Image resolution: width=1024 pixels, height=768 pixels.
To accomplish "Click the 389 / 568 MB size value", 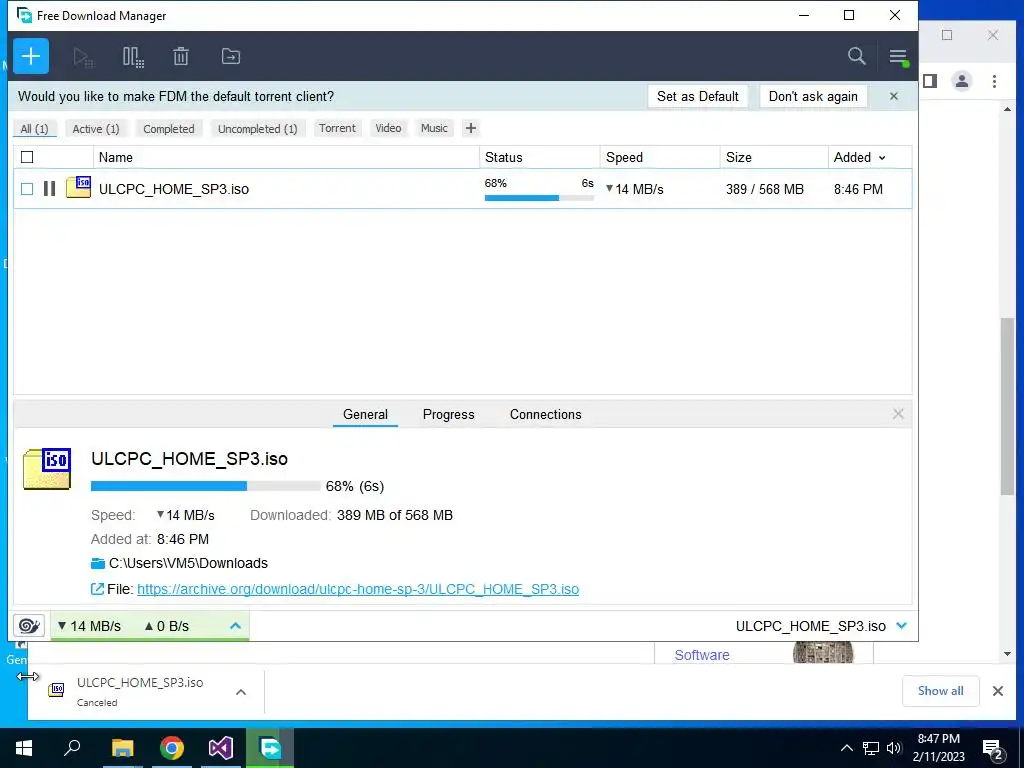I will point(765,189).
